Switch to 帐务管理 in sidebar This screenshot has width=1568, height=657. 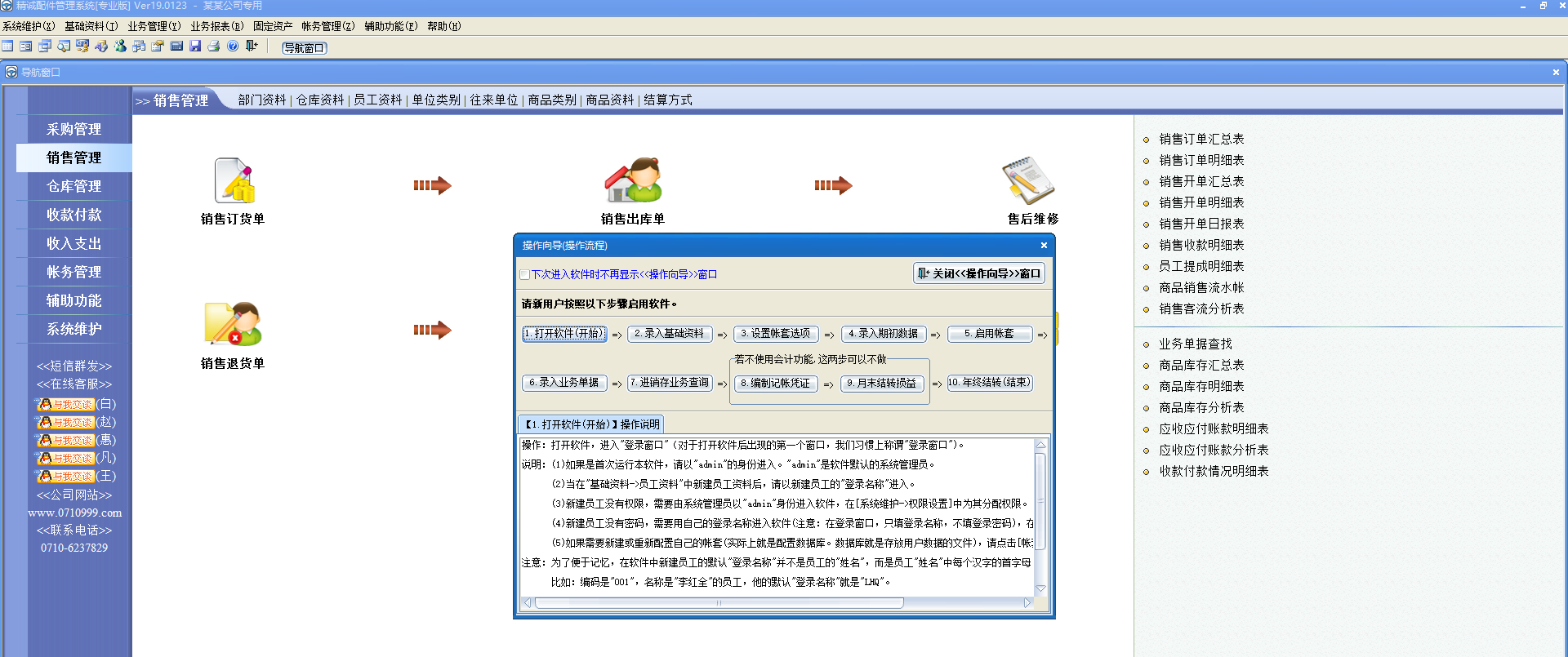(74, 272)
